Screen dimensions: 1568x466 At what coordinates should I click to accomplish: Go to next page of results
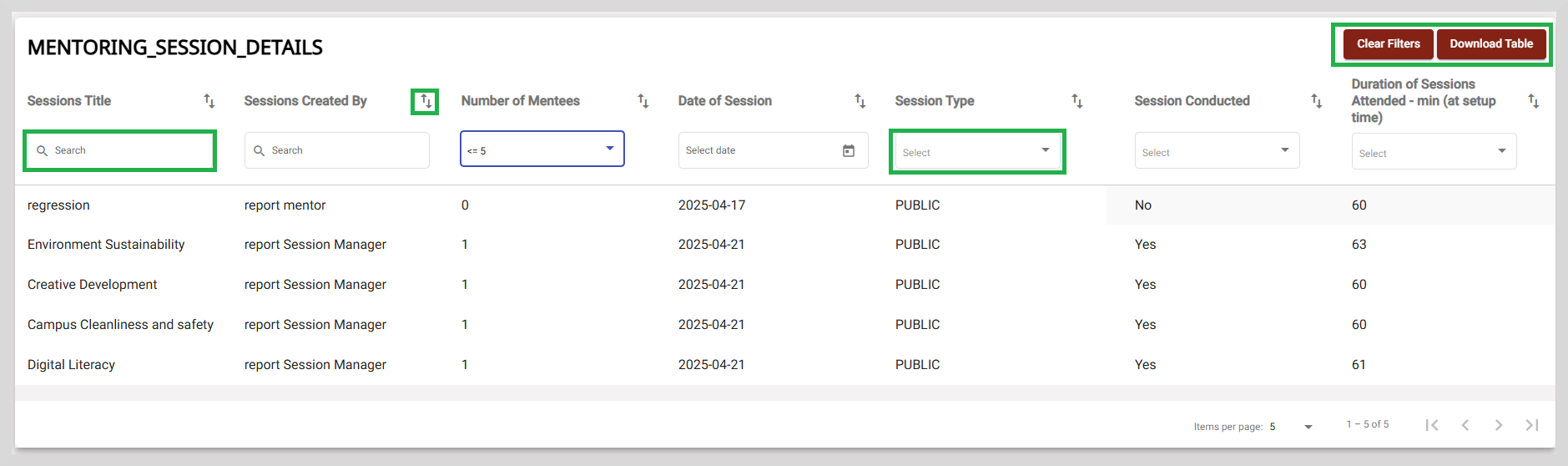(x=1499, y=425)
